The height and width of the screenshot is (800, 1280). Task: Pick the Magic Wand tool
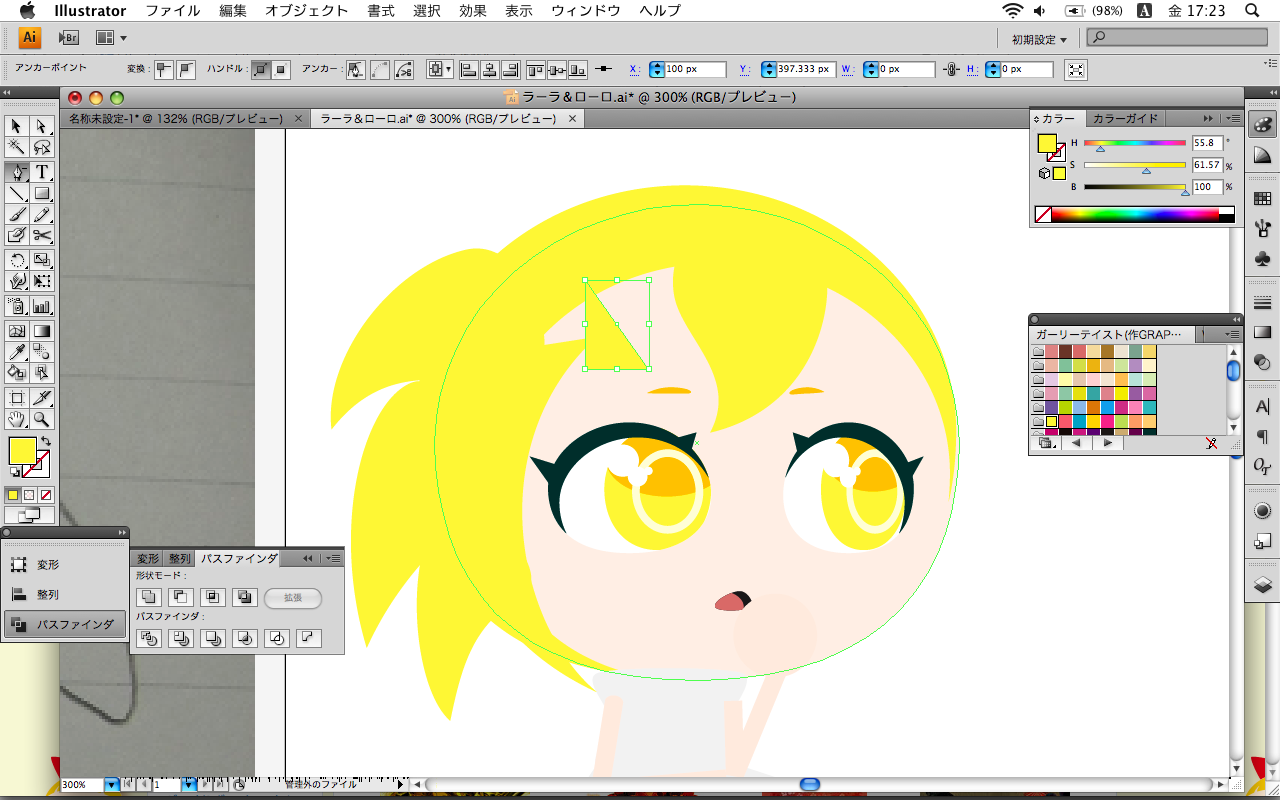(17, 148)
